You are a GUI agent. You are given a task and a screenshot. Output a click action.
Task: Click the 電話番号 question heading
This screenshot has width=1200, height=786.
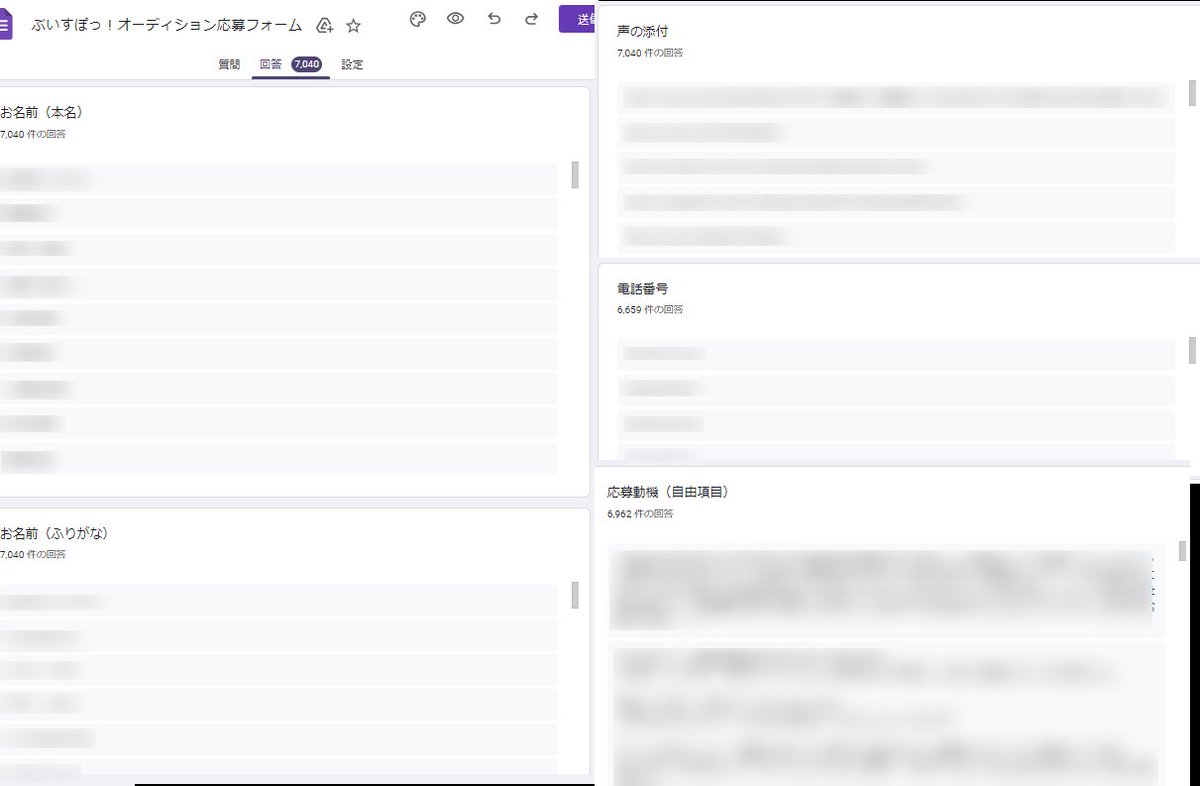642,289
